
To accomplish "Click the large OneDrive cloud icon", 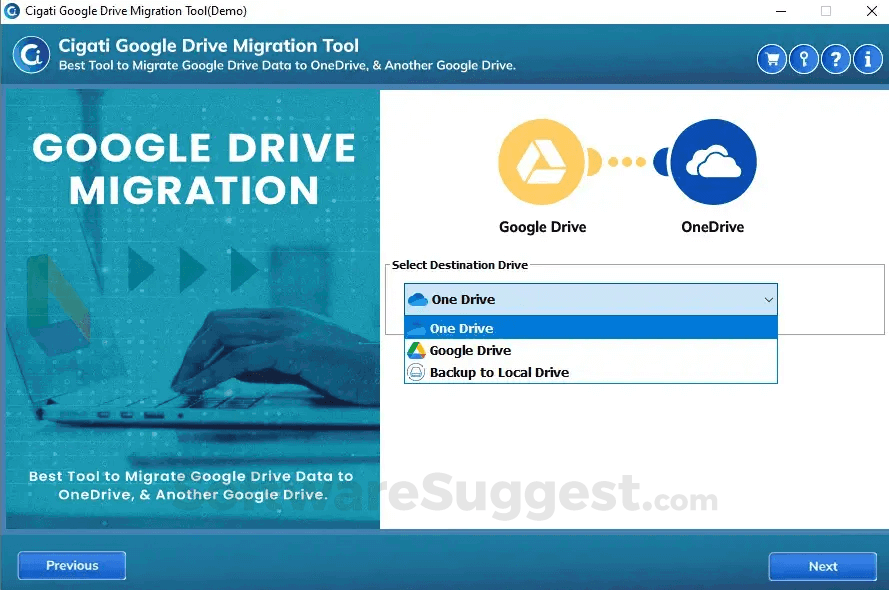I will coord(712,160).
